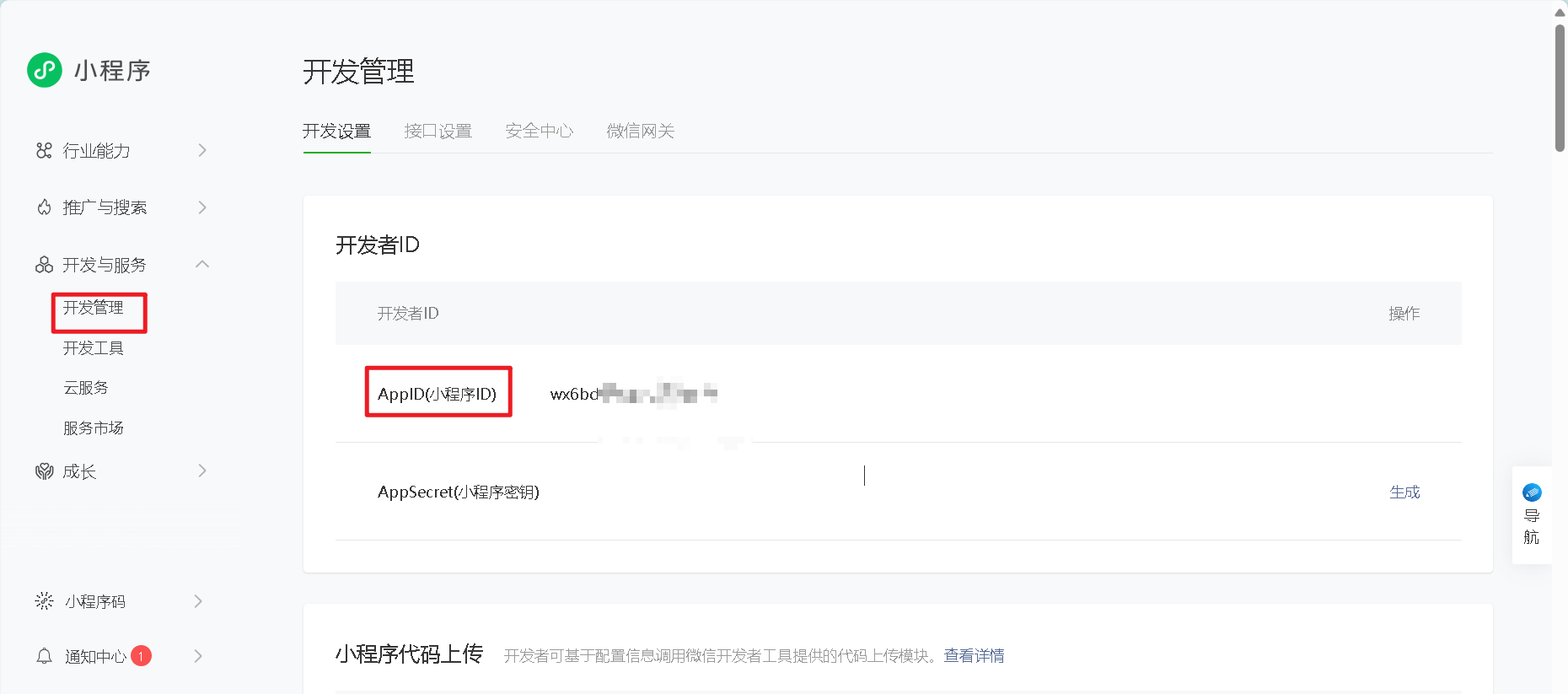
Task: Click the 操作 column header
Action: (1404, 314)
